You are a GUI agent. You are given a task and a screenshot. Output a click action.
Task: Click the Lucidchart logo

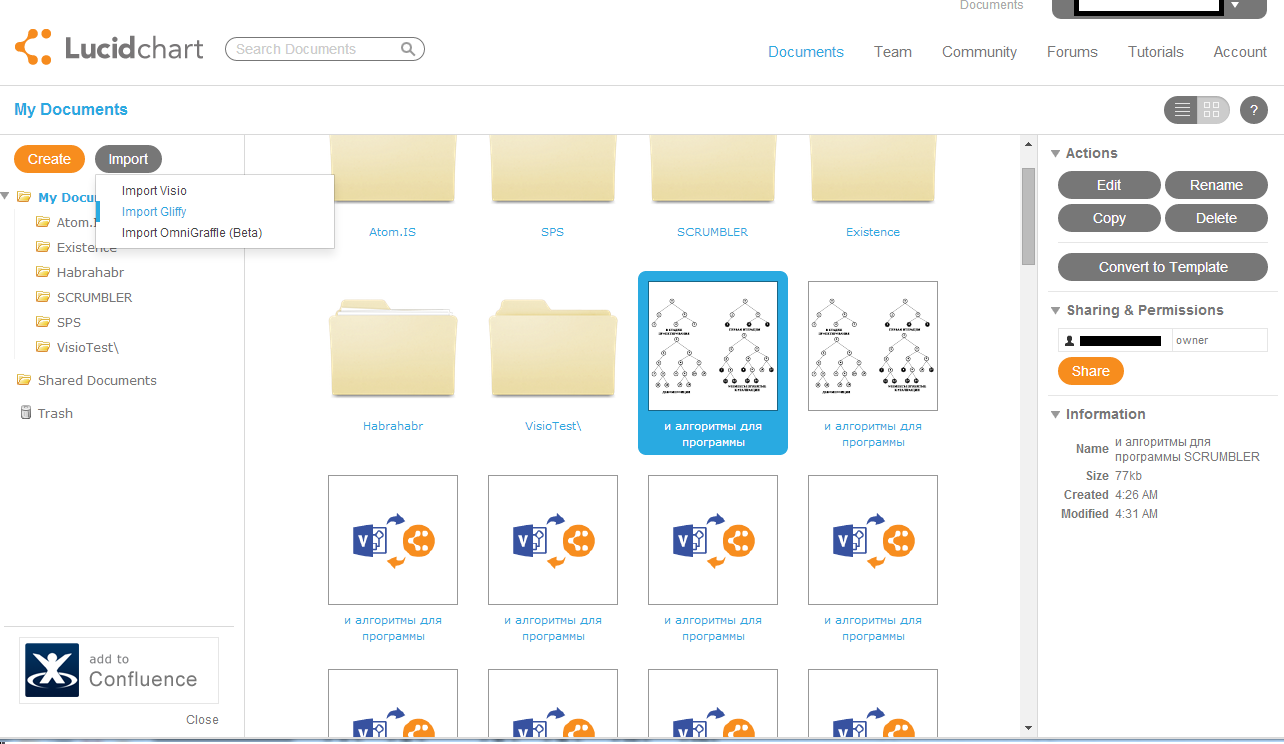(x=109, y=48)
